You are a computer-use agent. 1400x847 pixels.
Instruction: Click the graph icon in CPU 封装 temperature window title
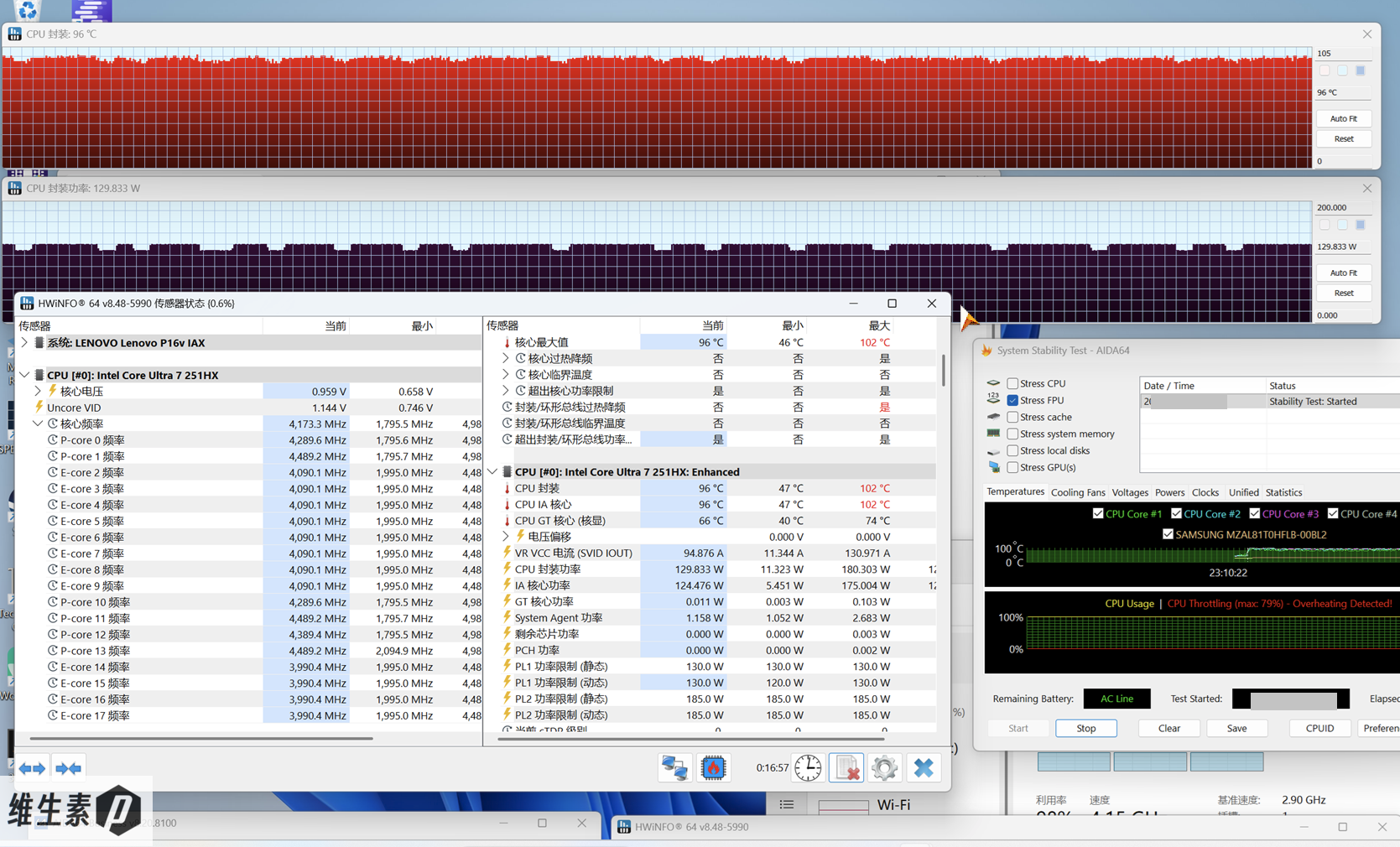(x=14, y=34)
